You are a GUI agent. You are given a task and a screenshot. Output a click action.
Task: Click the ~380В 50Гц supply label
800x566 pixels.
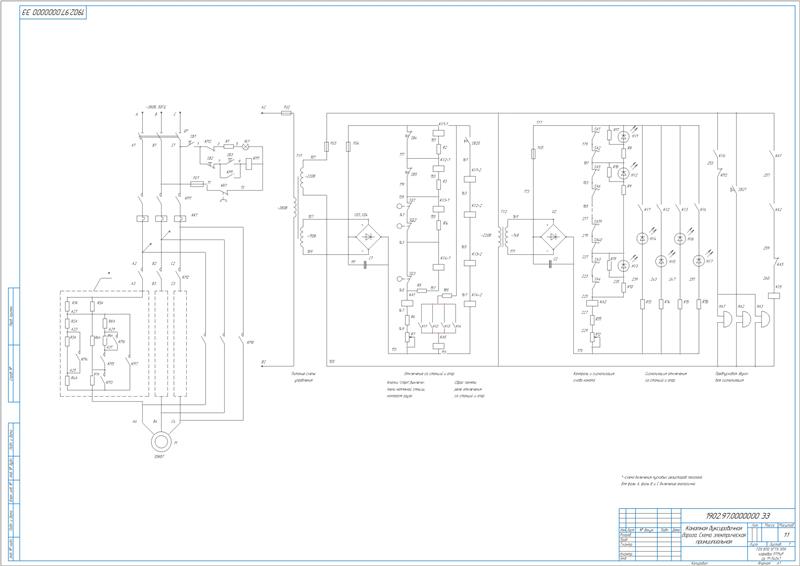click(x=156, y=107)
